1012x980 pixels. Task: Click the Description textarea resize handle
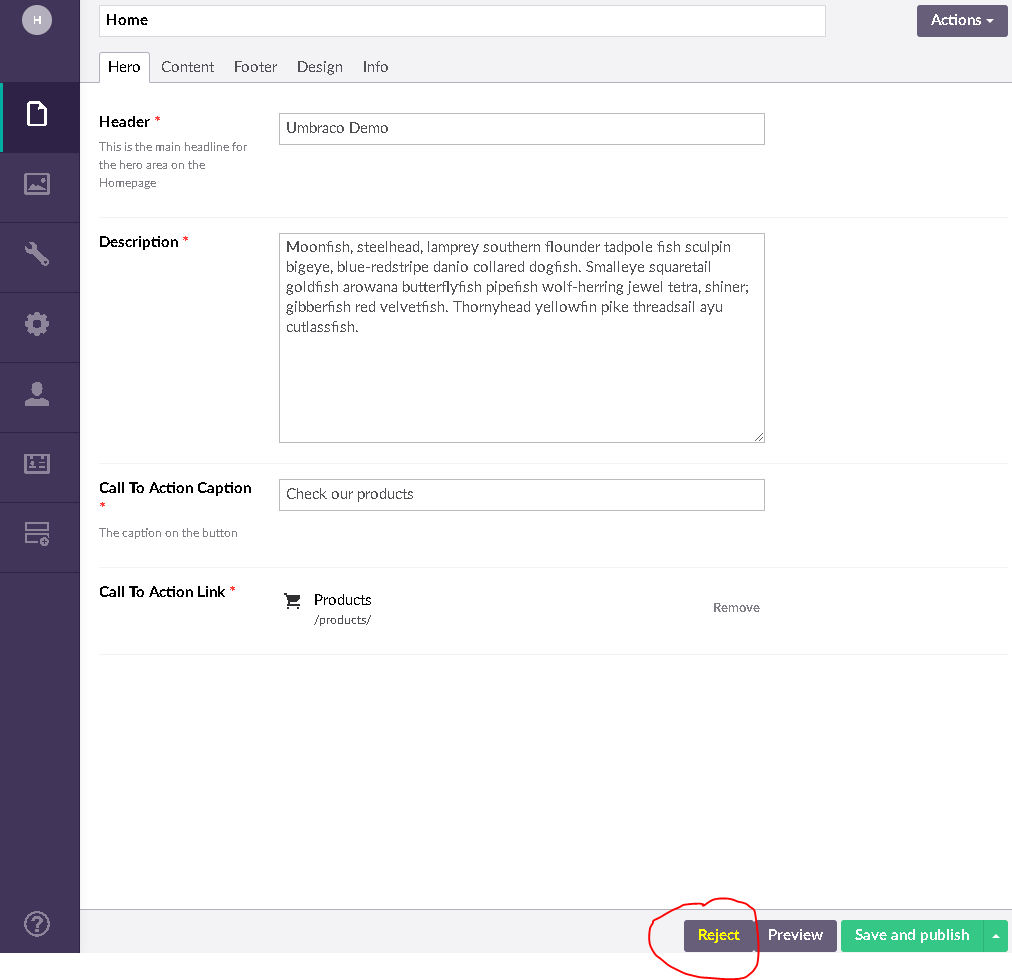click(x=759, y=437)
